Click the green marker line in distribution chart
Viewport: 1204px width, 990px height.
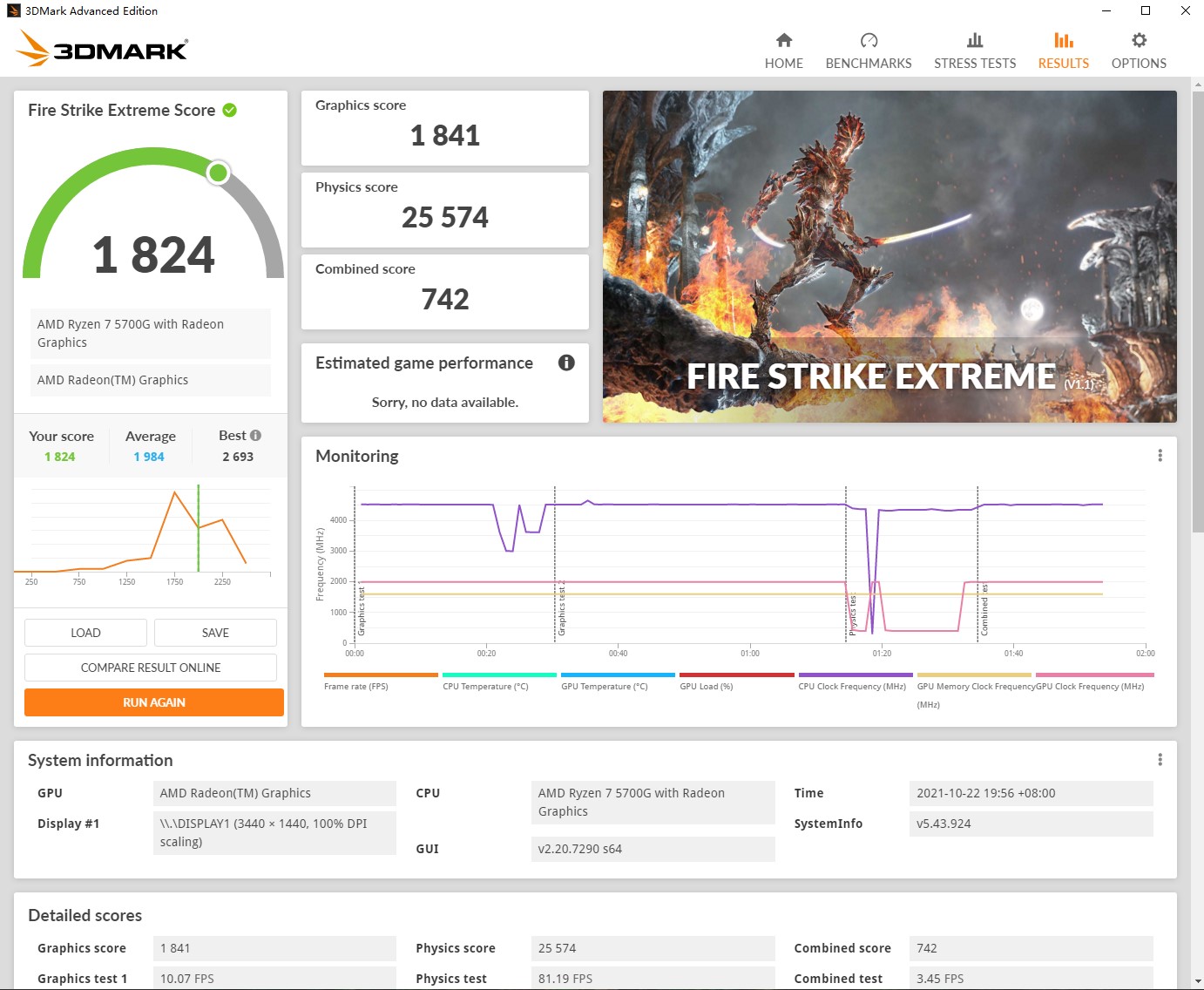[199, 528]
